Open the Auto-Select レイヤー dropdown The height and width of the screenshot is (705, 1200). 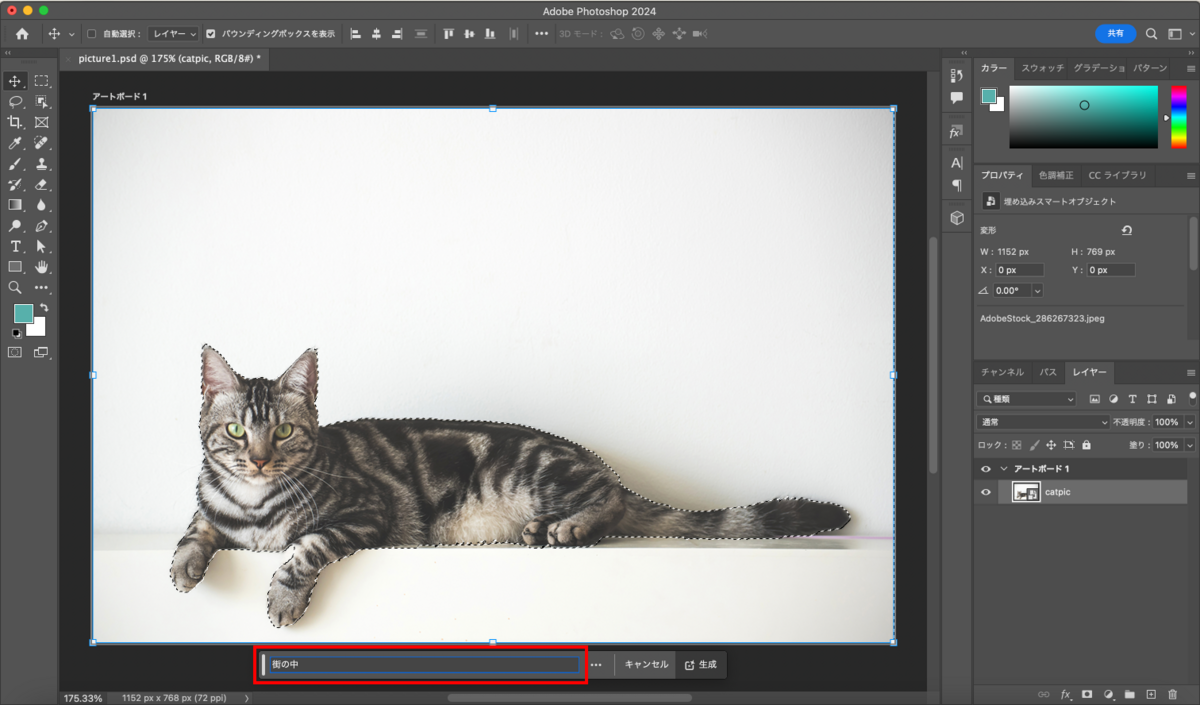point(173,33)
